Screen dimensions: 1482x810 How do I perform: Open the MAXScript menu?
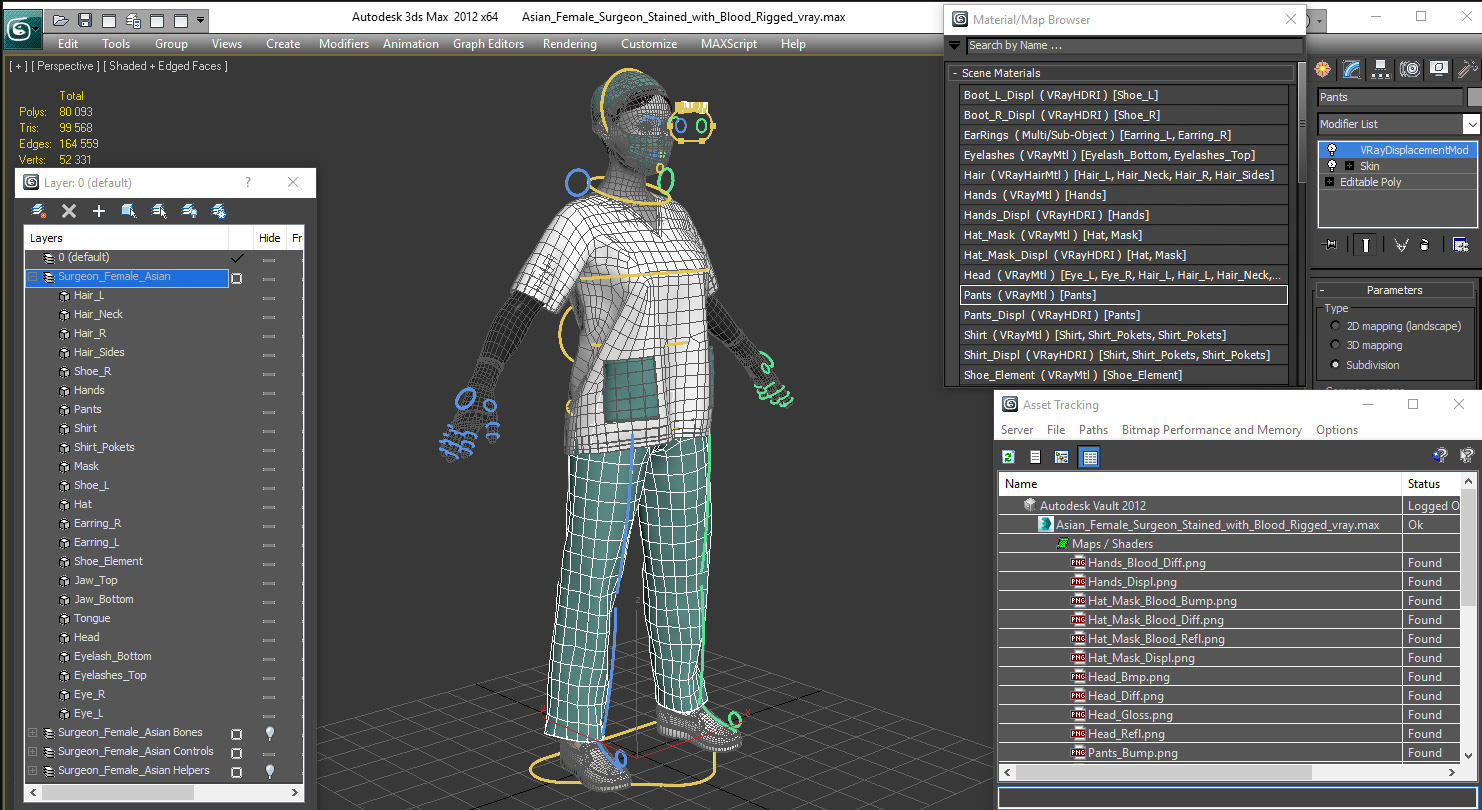(729, 44)
